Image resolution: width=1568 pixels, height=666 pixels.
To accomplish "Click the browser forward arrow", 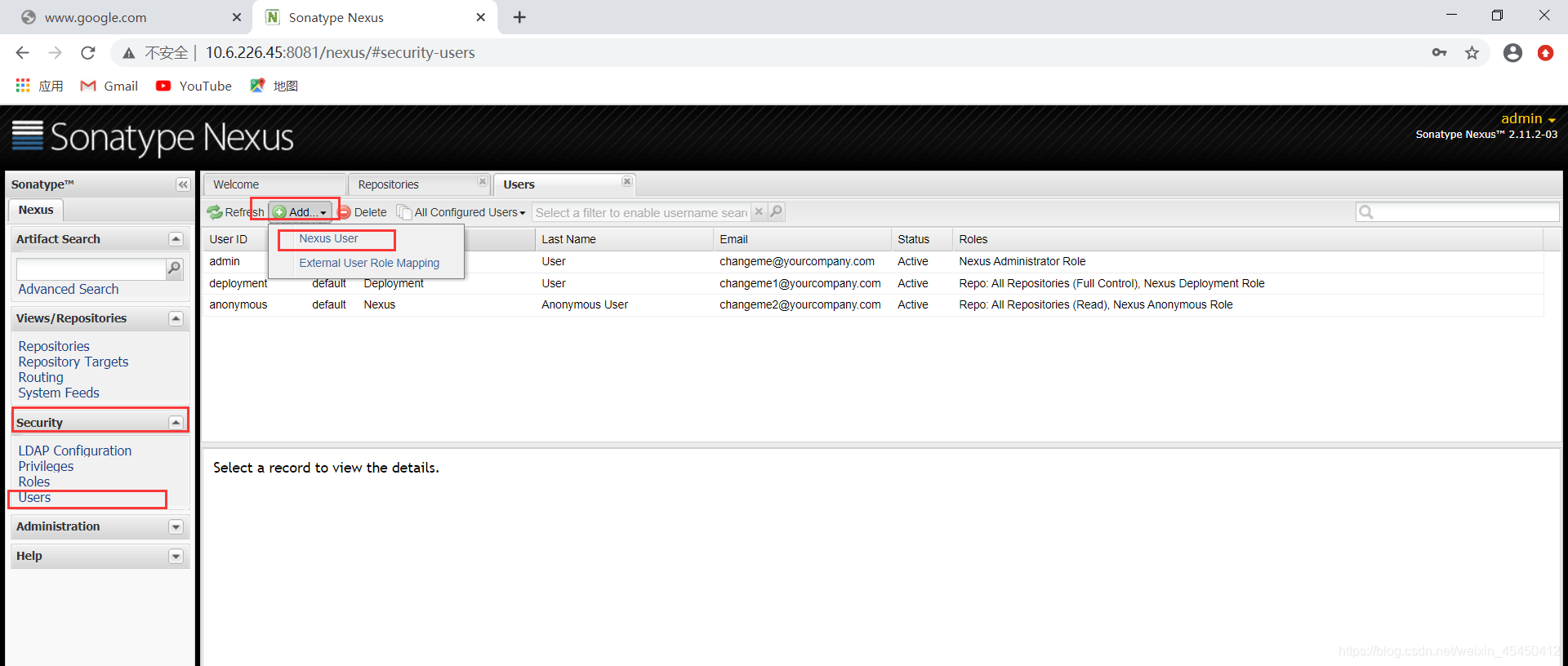I will click(55, 53).
